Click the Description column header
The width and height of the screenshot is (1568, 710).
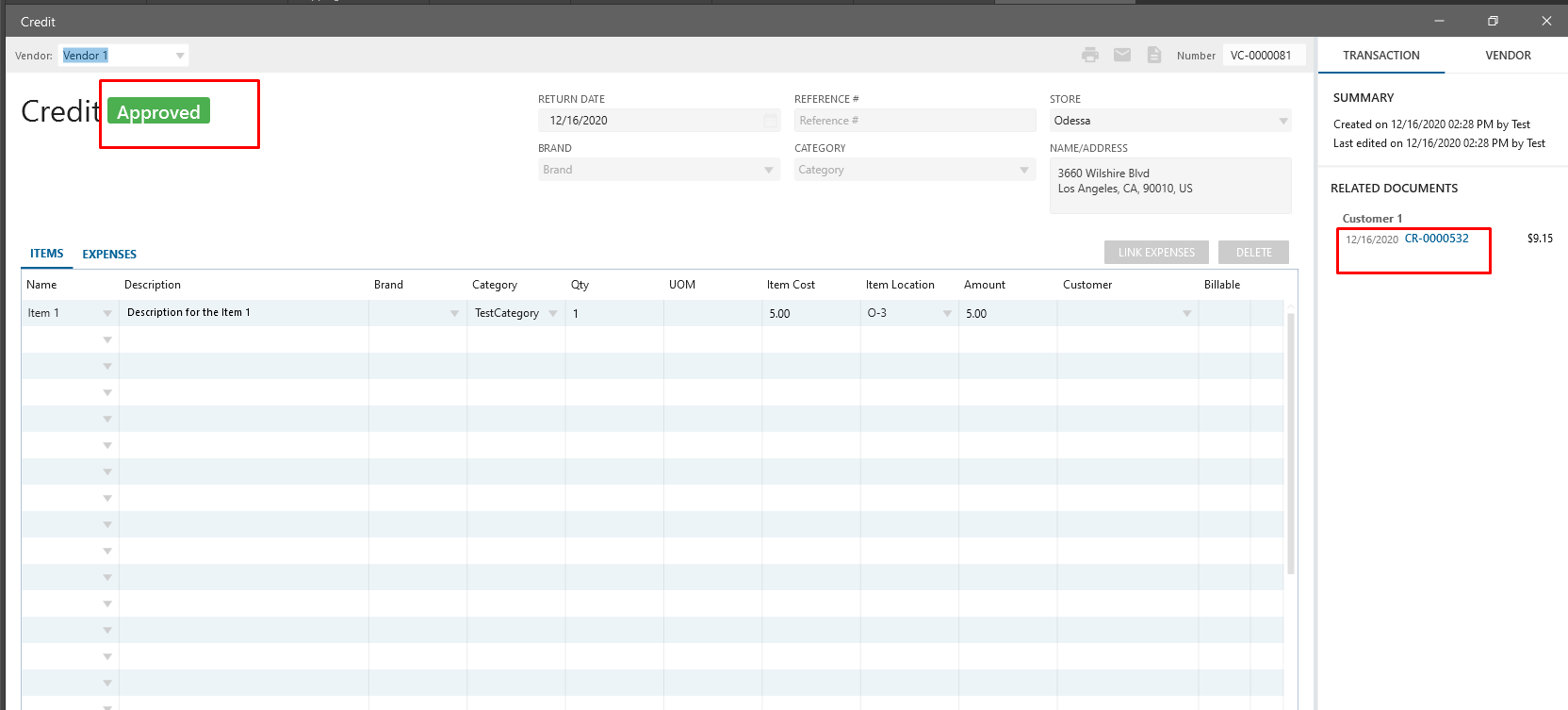pos(153,285)
